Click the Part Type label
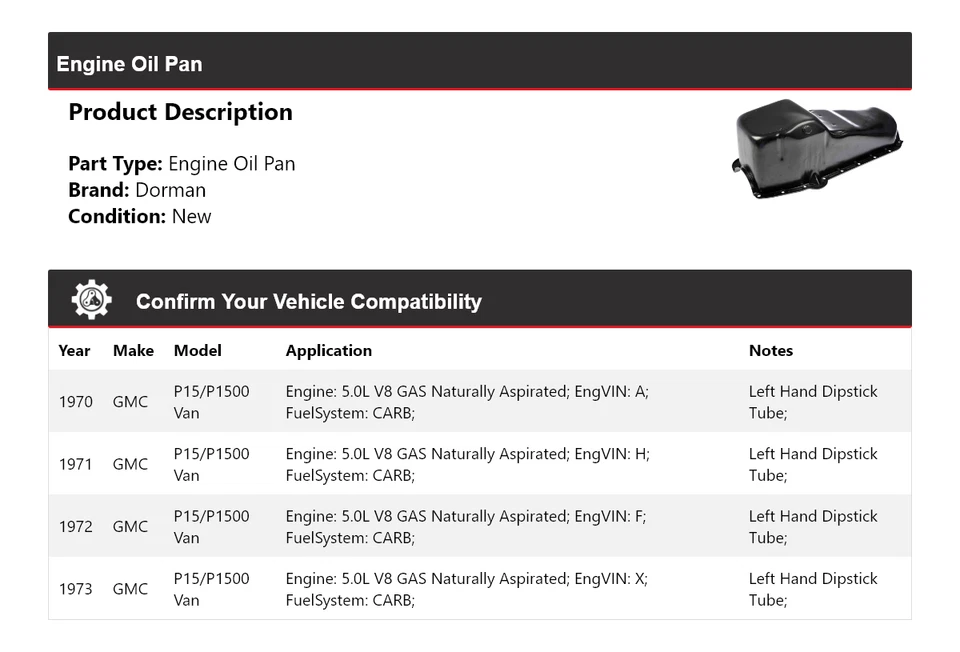960x652 pixels. click(115, 164)
